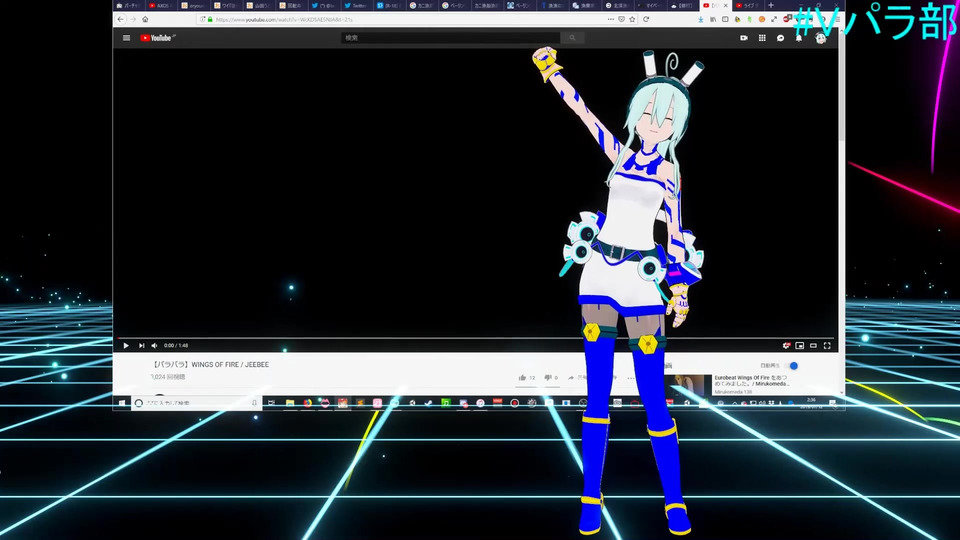Open the player settings gear
Screen dimensions: 960x540
click(x=787, y=346)
